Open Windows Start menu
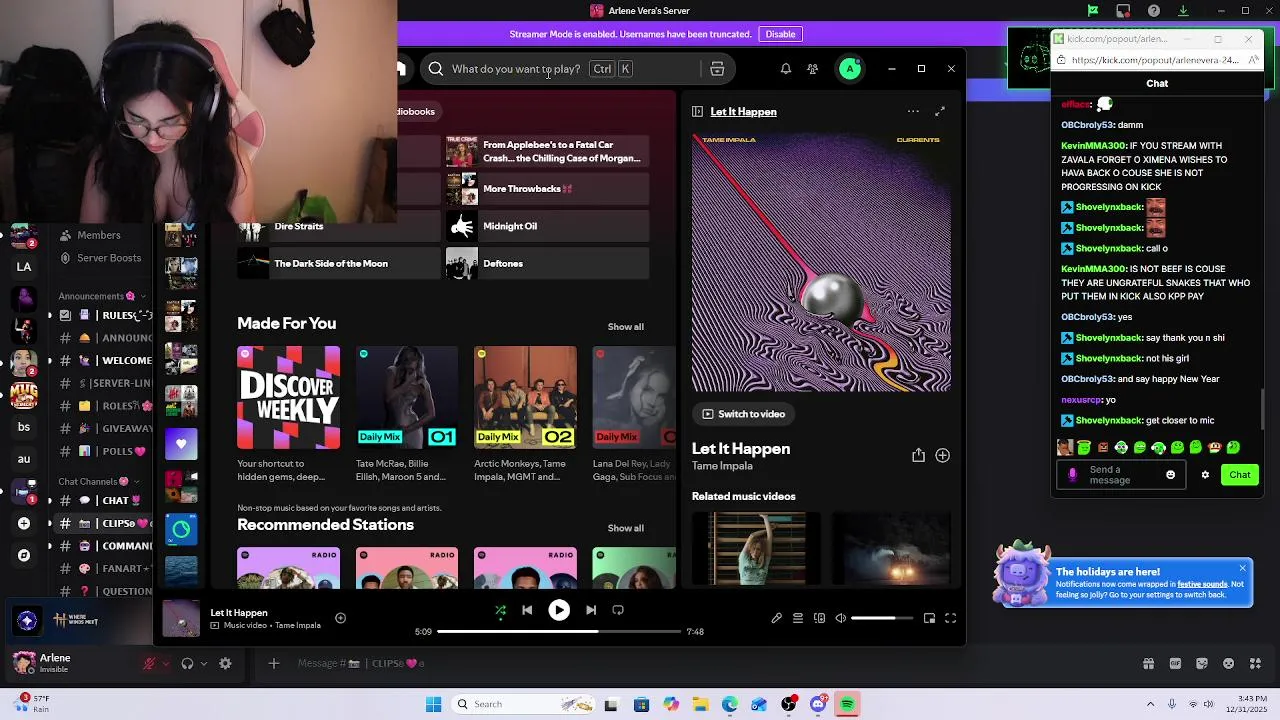 [x=433, y=704]
